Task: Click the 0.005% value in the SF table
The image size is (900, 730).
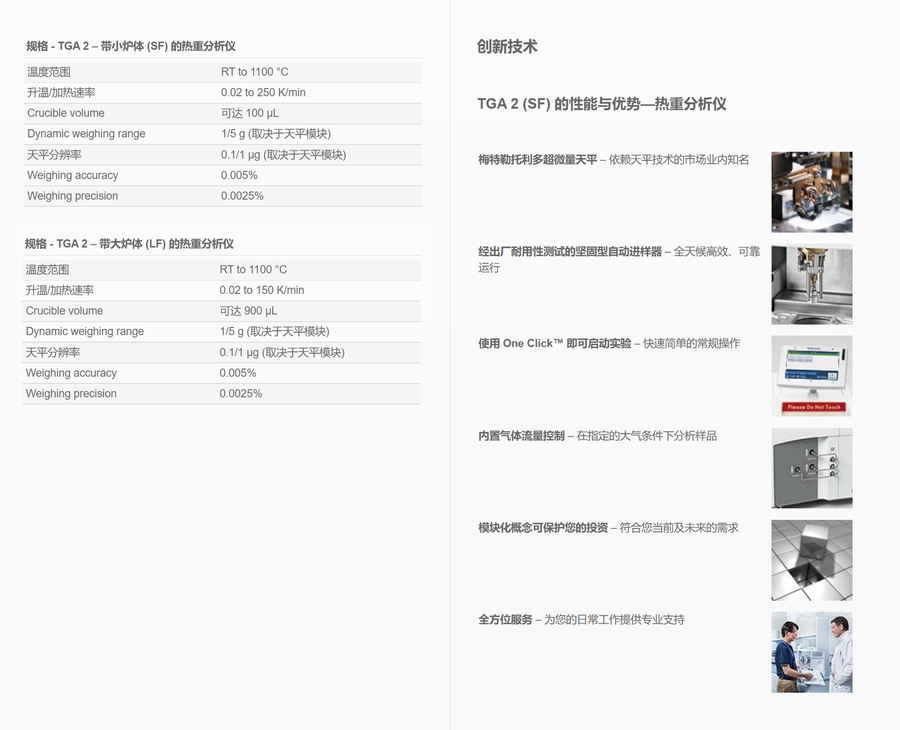Action: 239,175
